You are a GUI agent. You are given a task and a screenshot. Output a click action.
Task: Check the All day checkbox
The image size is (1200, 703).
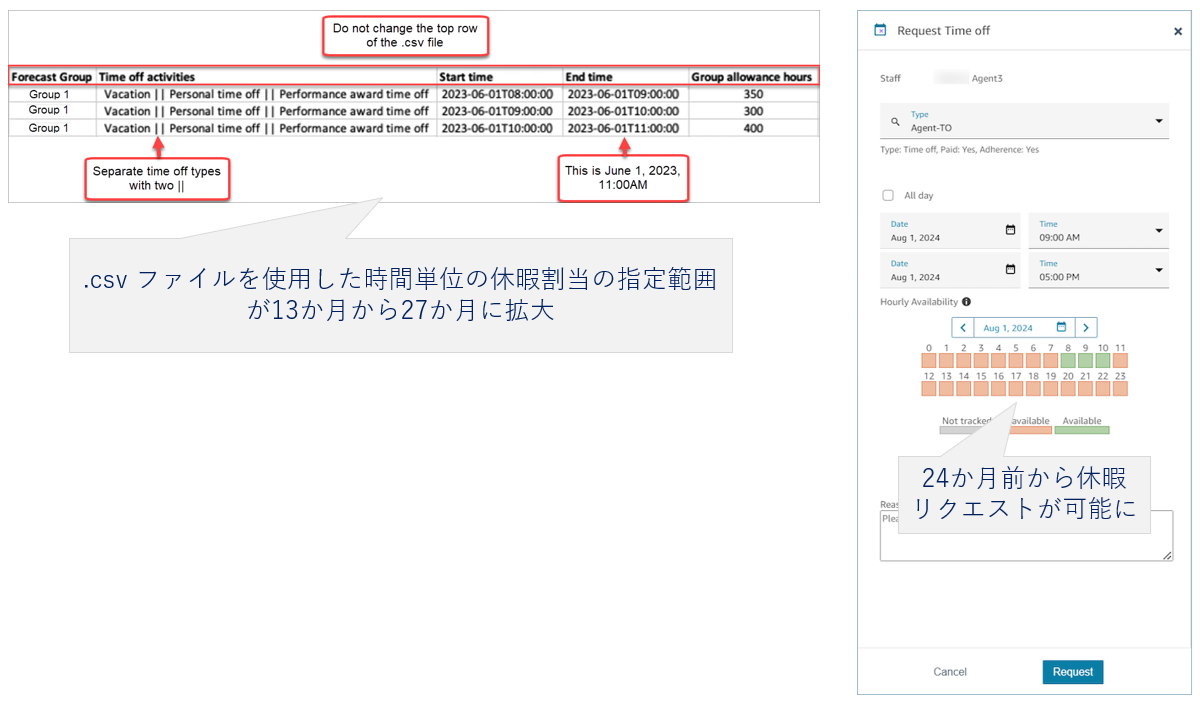point(888,196)
